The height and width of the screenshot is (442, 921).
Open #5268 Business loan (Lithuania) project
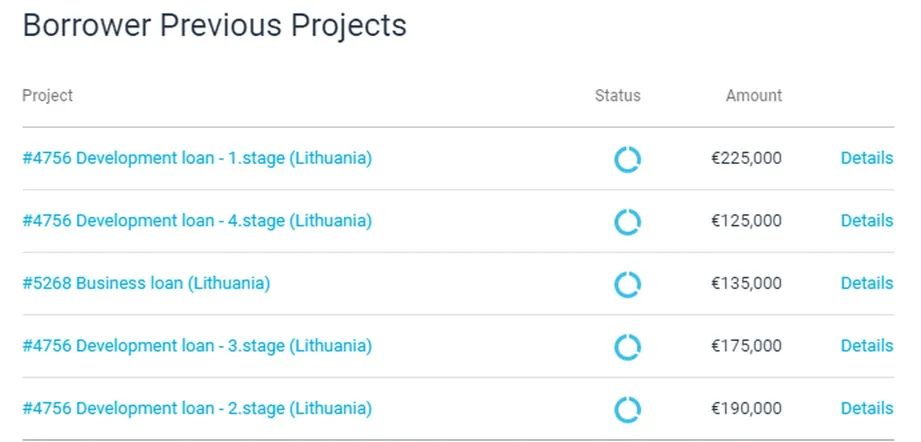click(146, 284)
